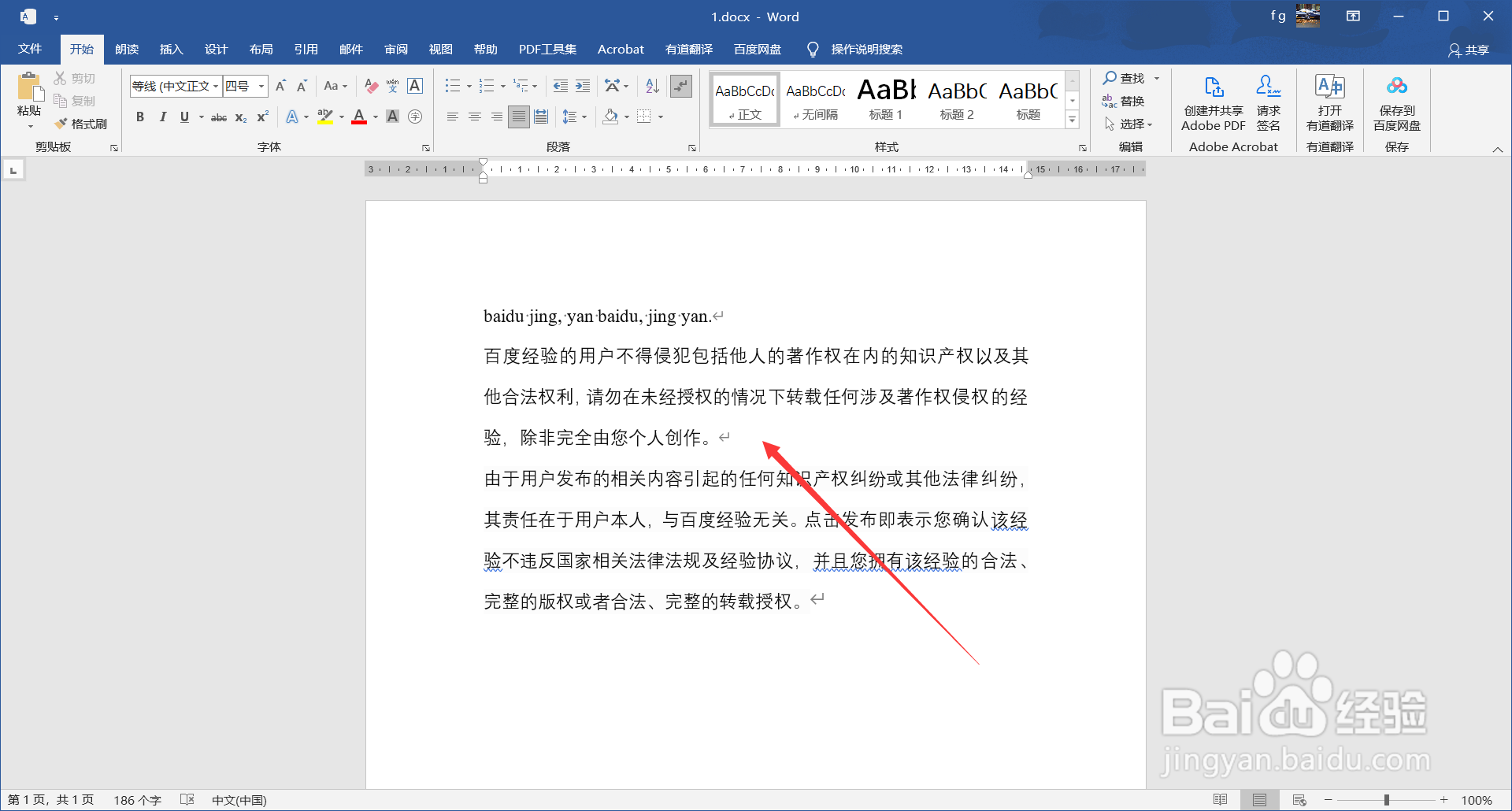Apply character shading icon

[393, 117]
